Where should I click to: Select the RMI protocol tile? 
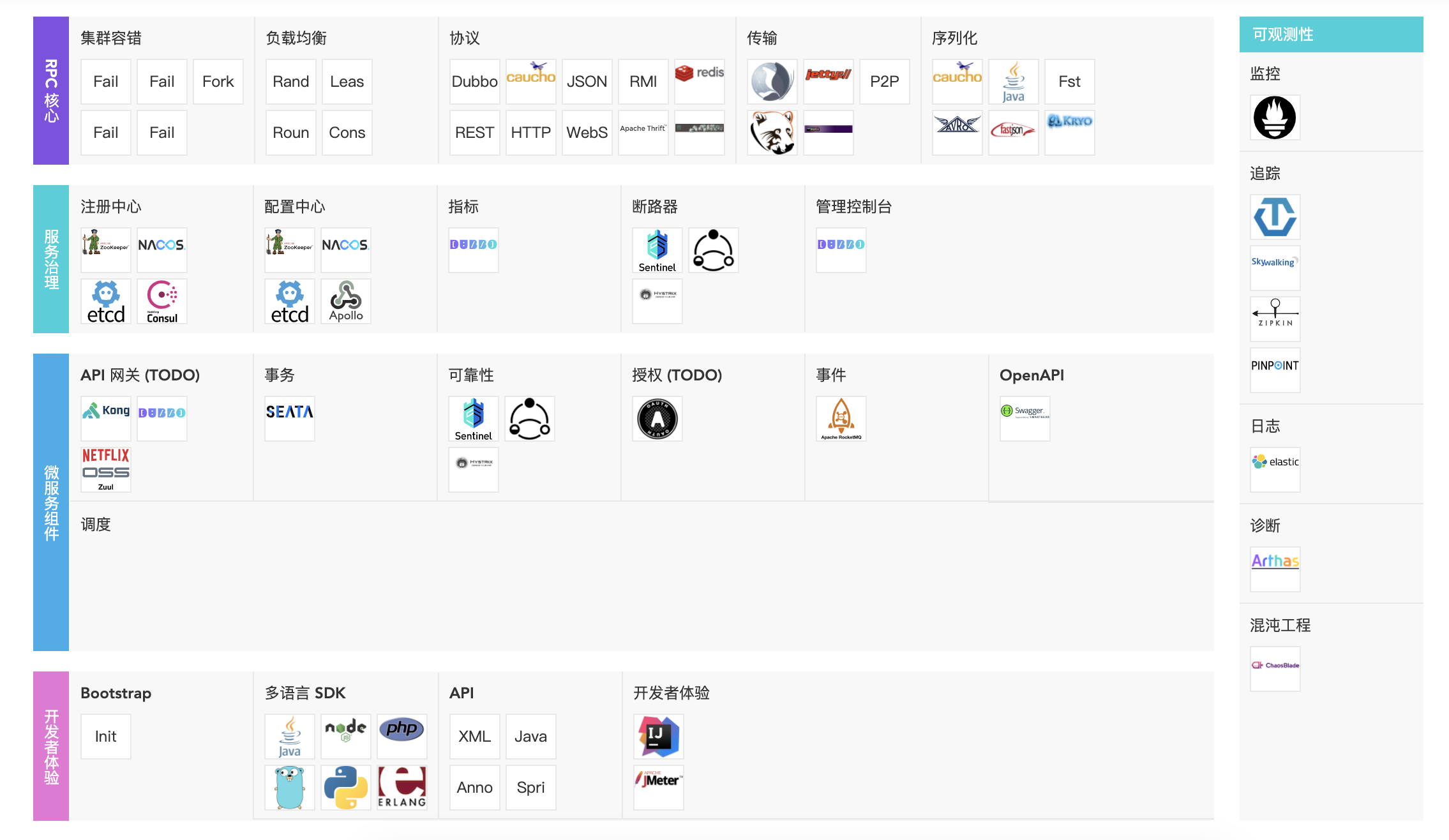click(x=643, y=82)
